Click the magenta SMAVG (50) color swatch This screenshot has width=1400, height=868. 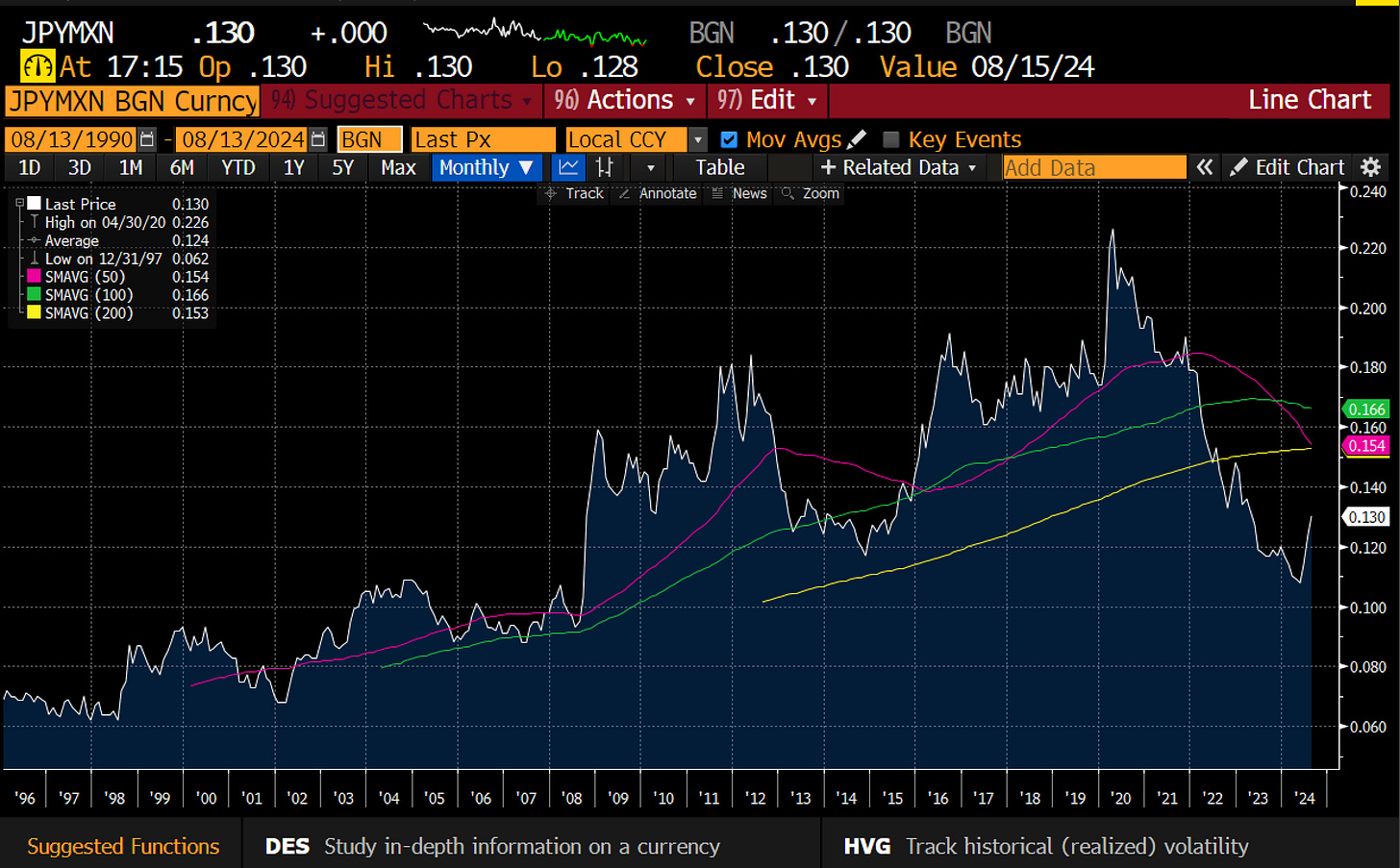34,276
